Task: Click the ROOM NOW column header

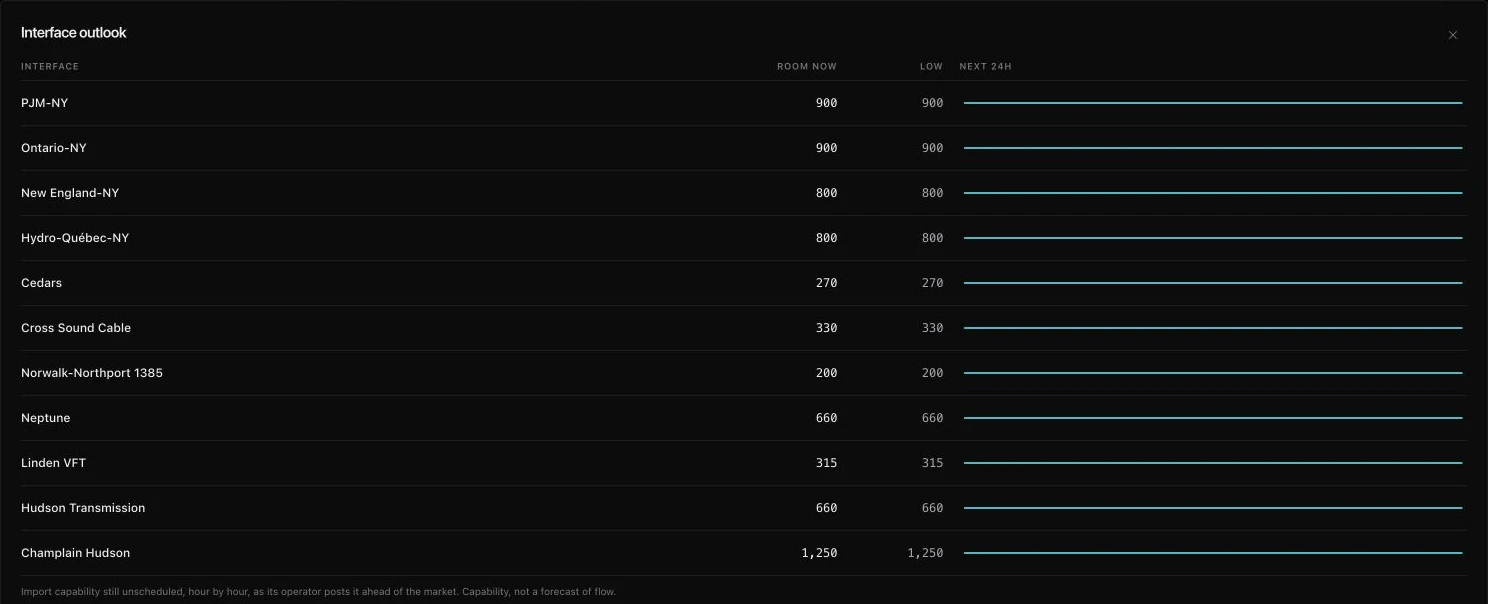Action: coord(807,67)
